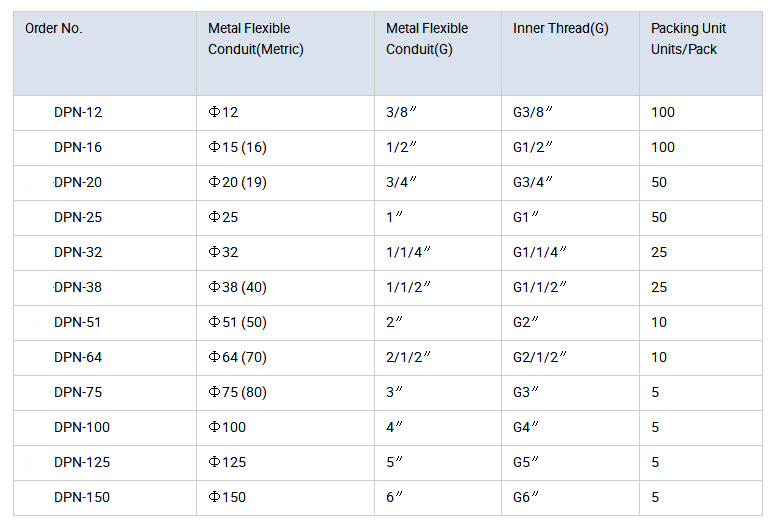Click order number DPN-38
Image resolution: width=782 pixels, height=526 pixels.
(78, 287)
